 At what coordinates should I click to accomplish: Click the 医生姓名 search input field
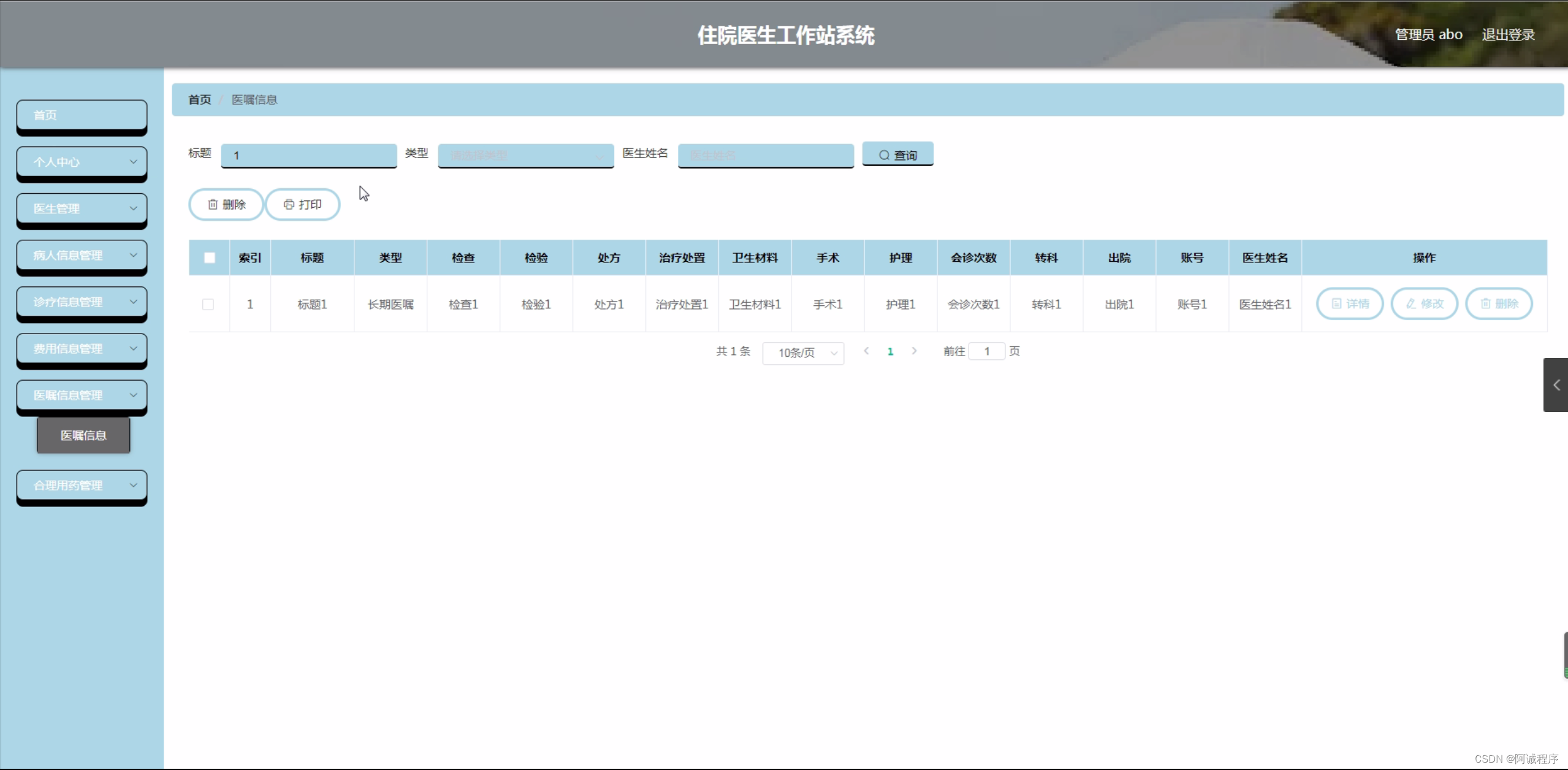coord(765,155)
